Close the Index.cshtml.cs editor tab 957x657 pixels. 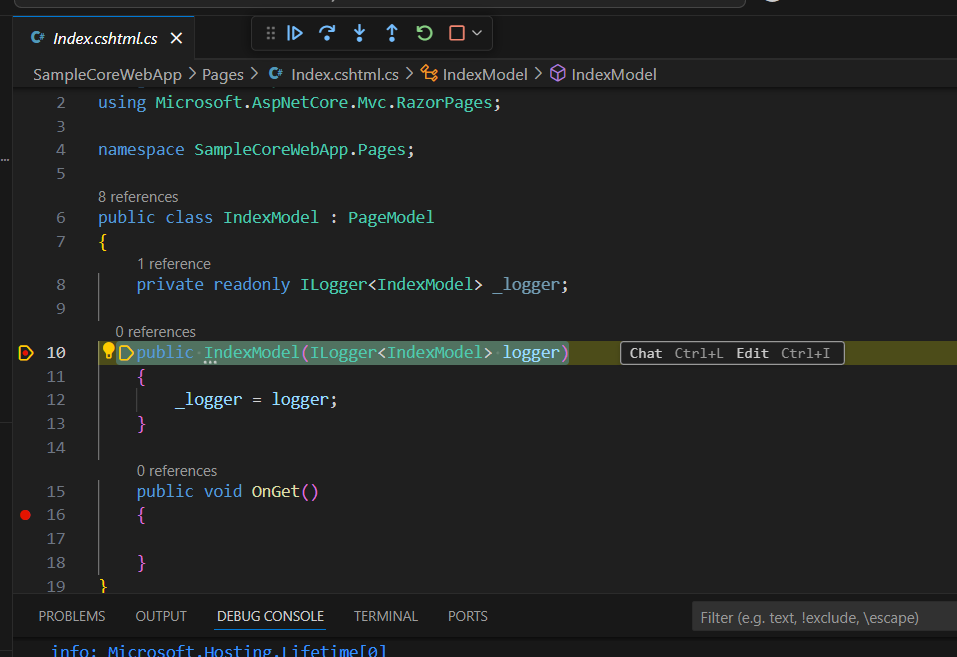point(176,39)
